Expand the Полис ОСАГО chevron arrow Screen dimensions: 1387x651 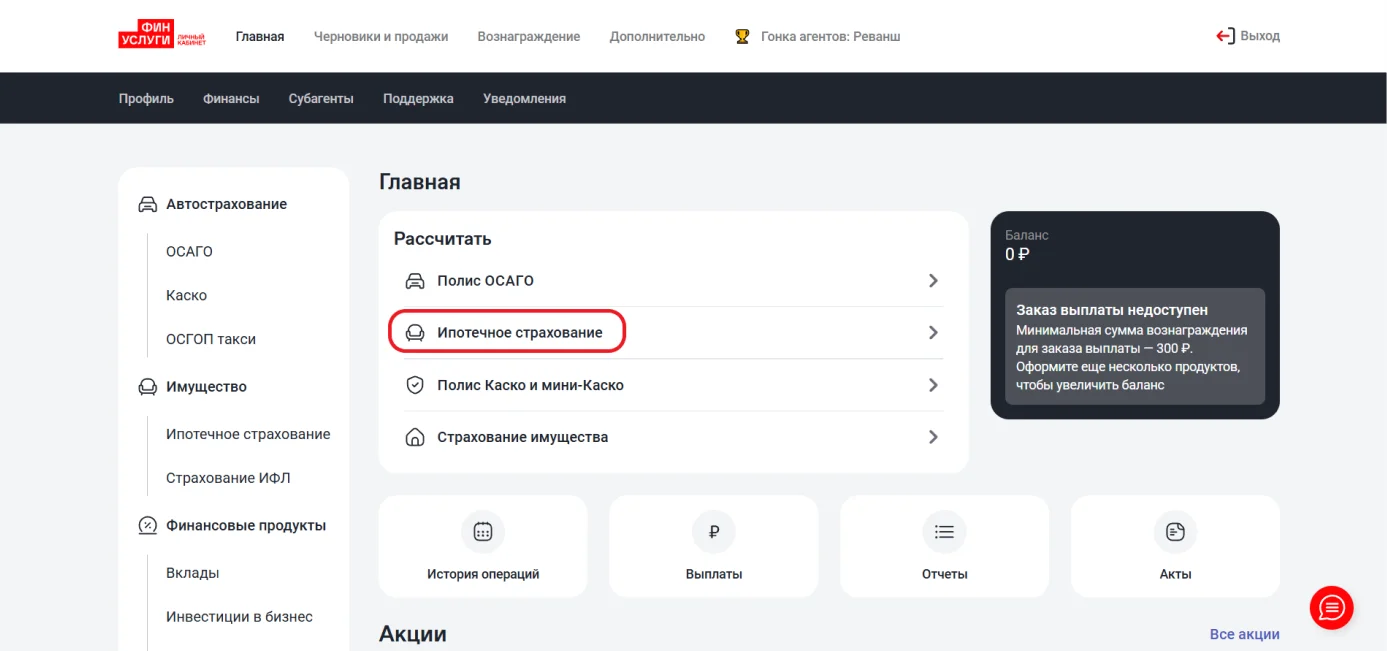[933, 281]
